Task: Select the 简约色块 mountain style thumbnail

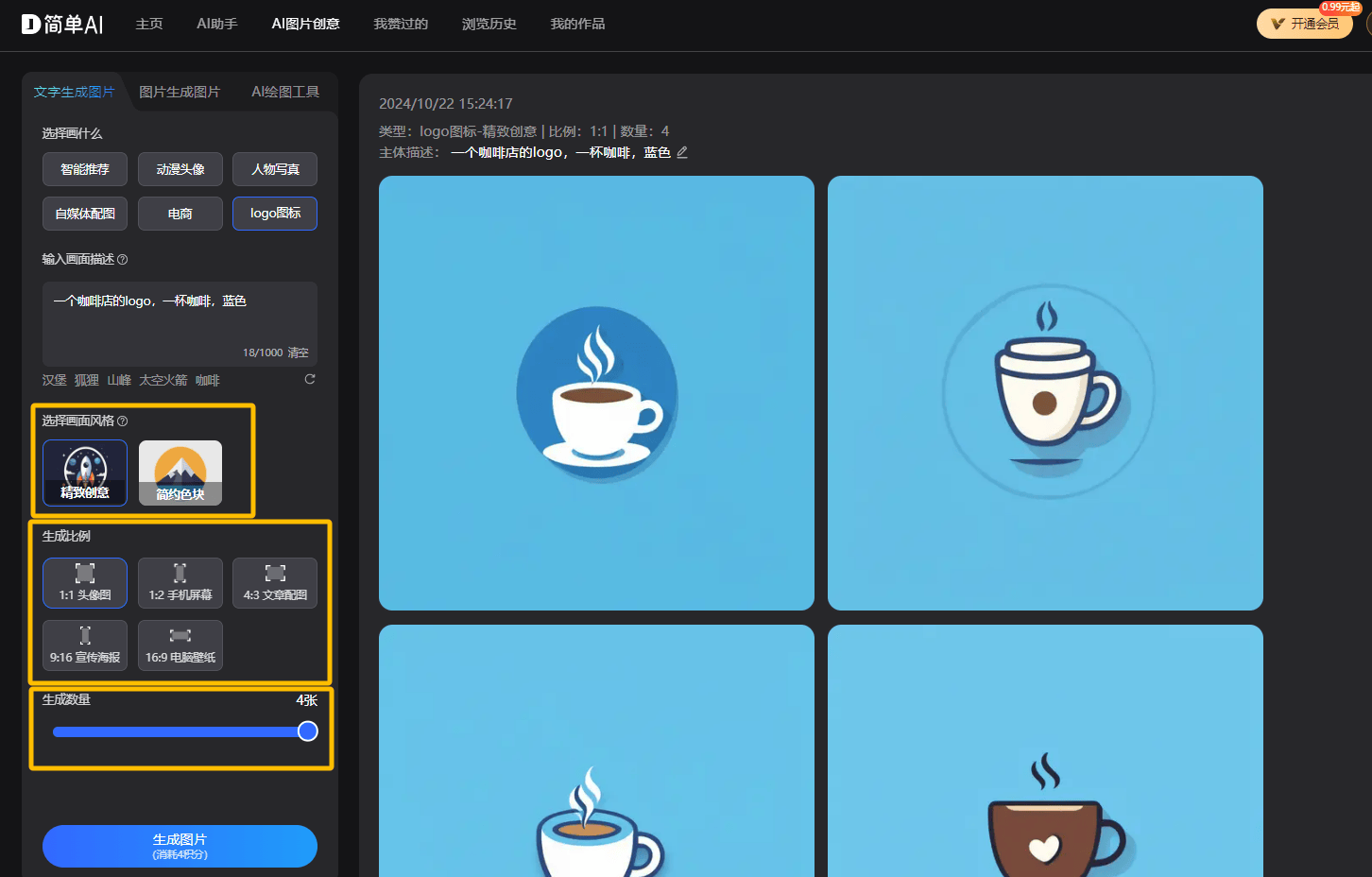Action: (x=180, y=473)
